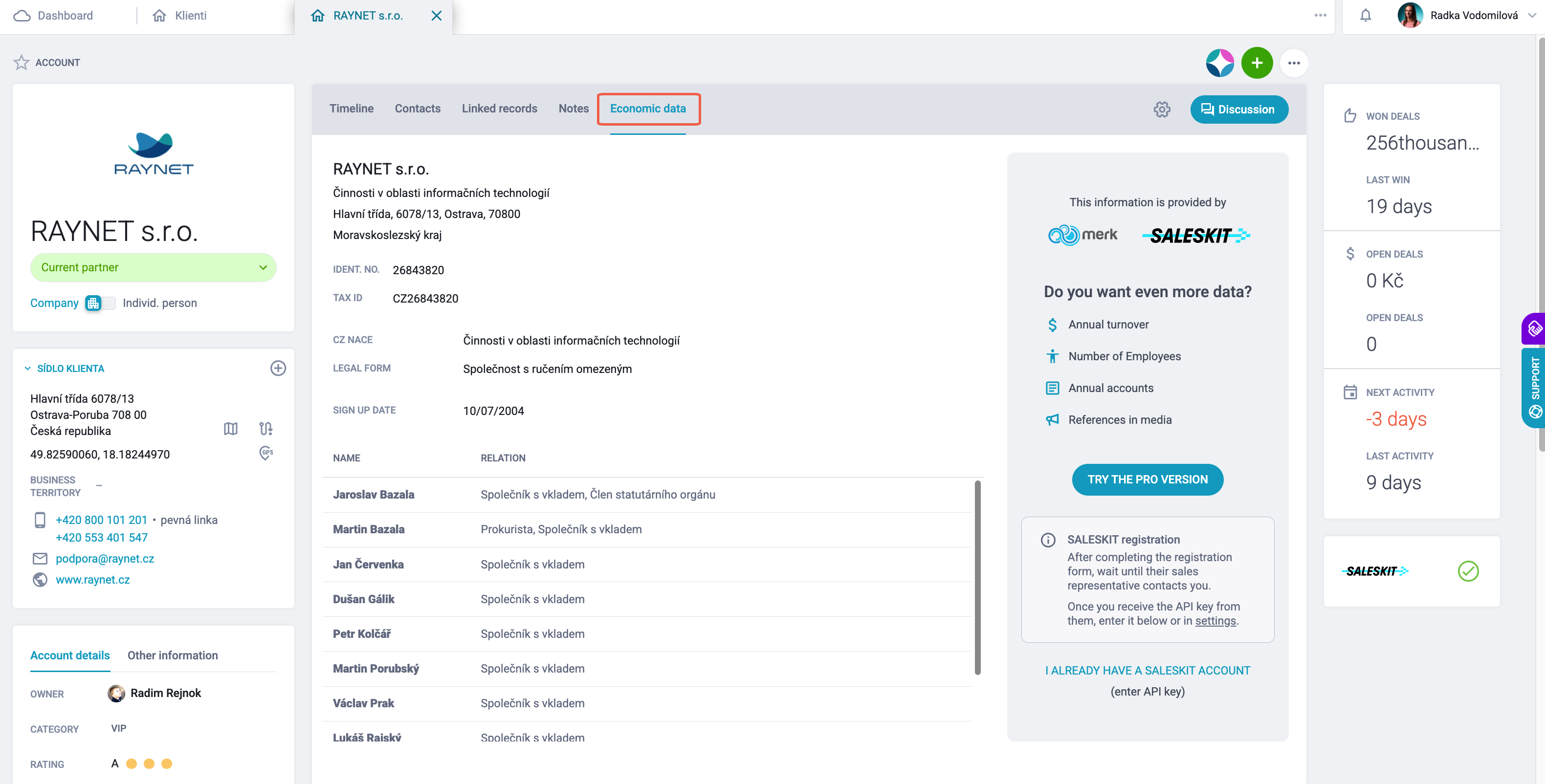Viewport: 1545px width, 784px height.
Task: Select the Martin Bazala row
Action: [x=647, y=529]
